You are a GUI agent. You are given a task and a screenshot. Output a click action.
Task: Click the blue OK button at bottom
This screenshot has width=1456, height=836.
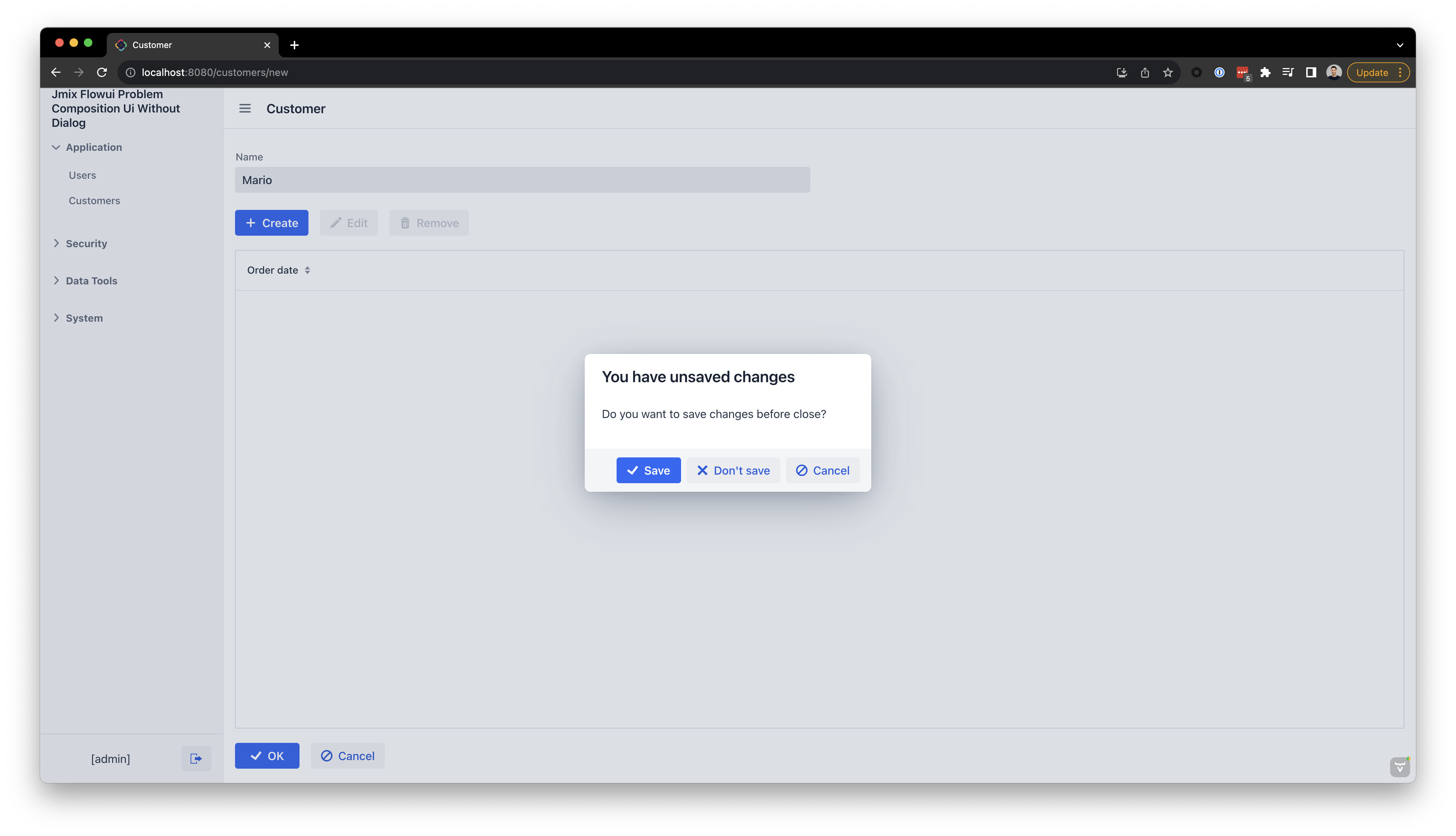(x=267, y=756)
